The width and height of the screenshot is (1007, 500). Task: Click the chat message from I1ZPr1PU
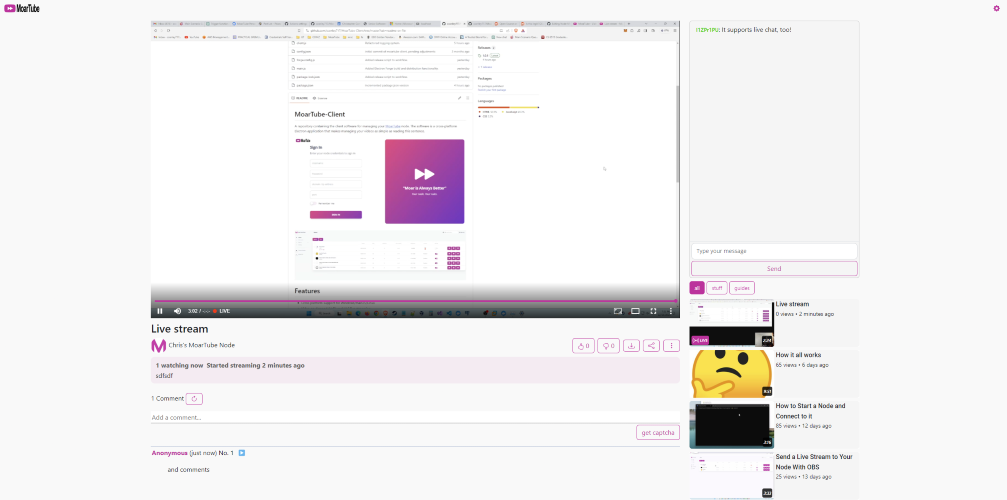[743, 30]
